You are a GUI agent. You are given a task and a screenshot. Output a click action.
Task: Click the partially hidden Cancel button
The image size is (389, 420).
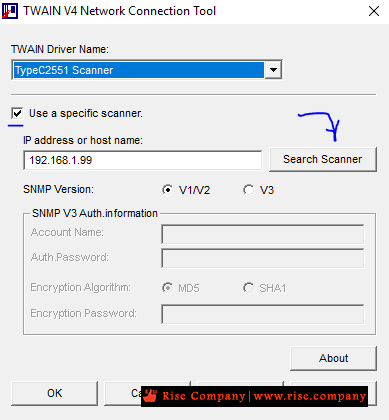123,393
